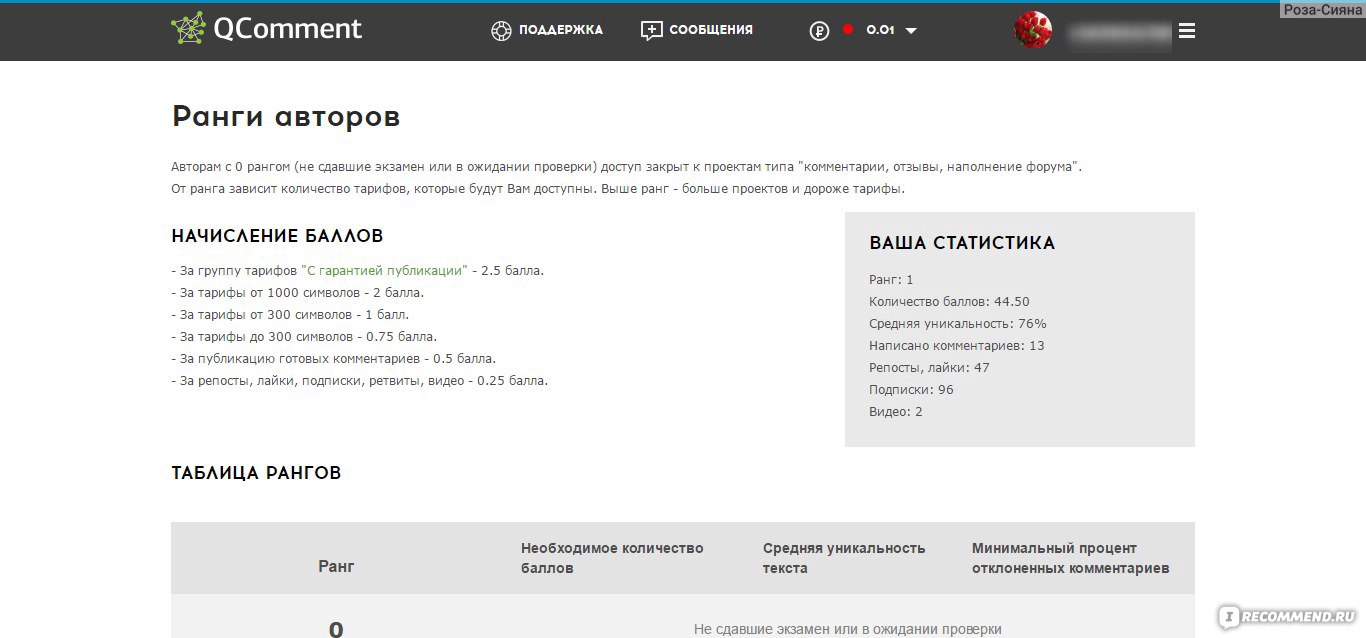
Task: Click the Ранг column header
Action: (336, 566)
